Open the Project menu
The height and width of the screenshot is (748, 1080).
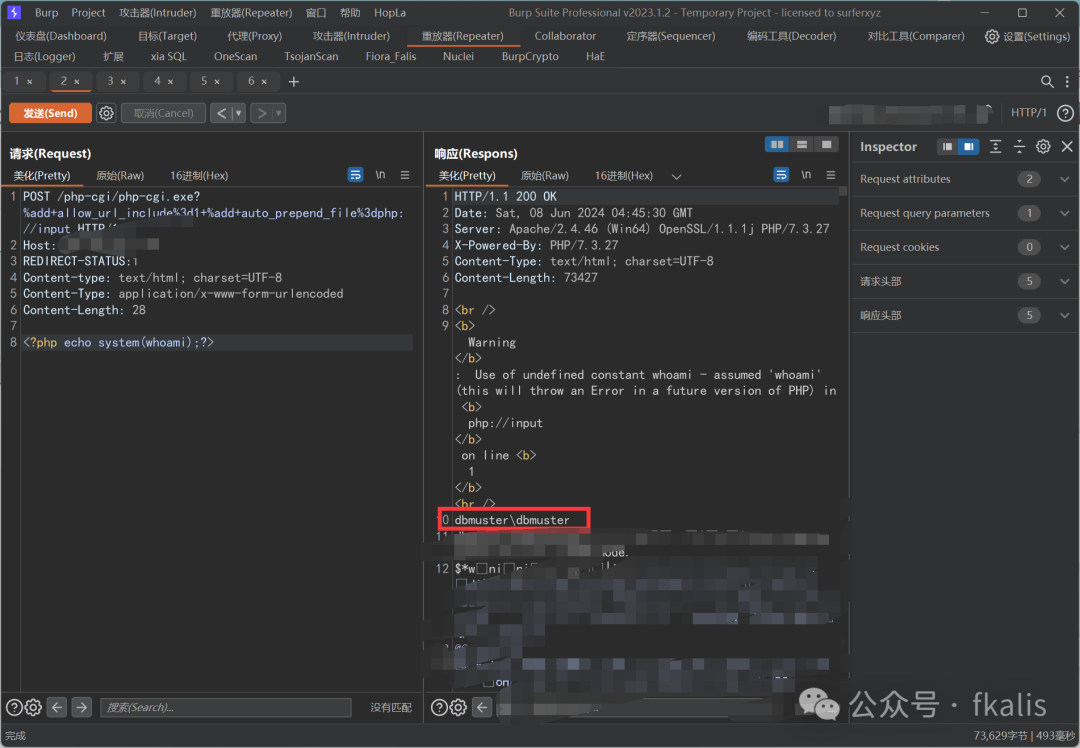pyautogui.click(x=88, y=12)
